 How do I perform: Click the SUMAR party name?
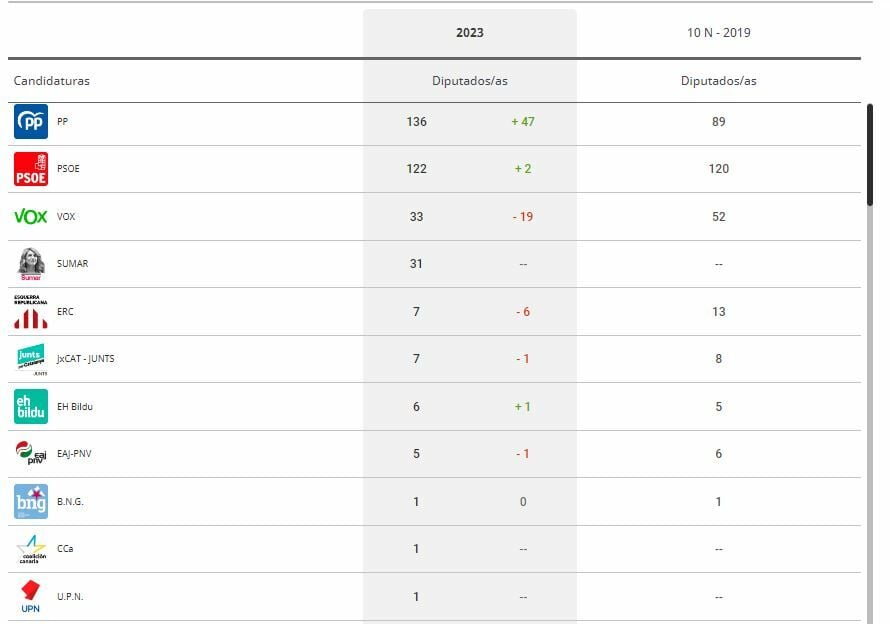click(72, 264)
